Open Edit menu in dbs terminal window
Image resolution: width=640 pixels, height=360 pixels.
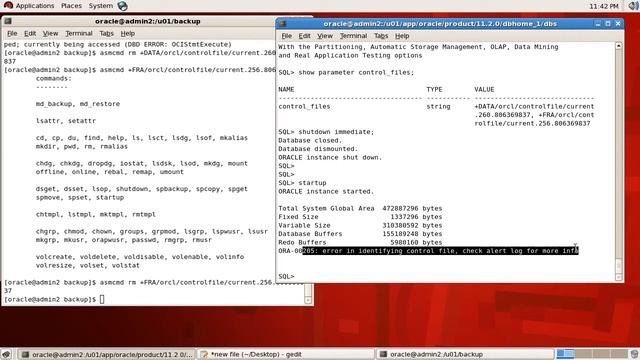(304, 36)
